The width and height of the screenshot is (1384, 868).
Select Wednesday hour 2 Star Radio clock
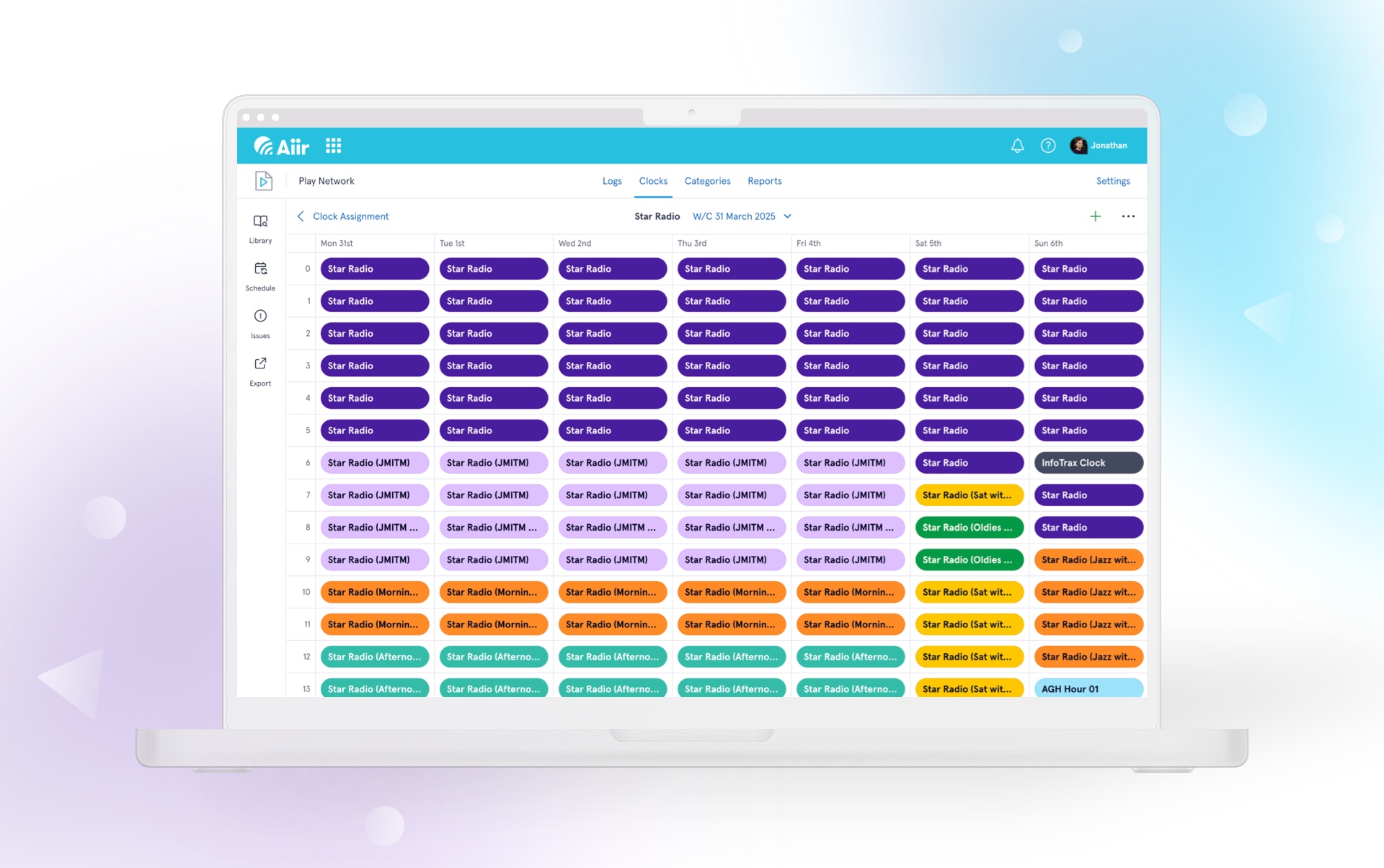613,334
